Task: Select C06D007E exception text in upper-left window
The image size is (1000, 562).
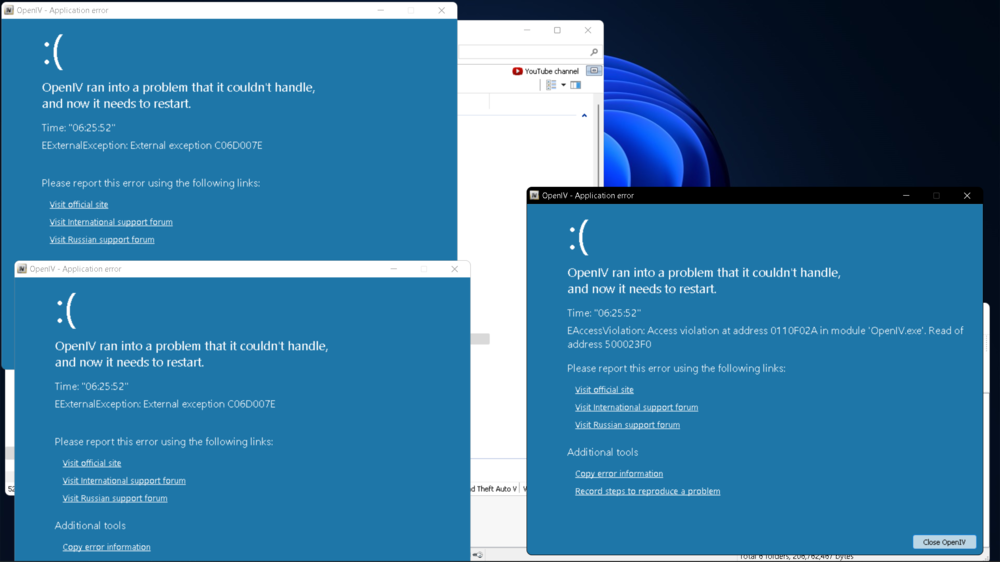Action: pyautogui.click(x=152, y=146)
